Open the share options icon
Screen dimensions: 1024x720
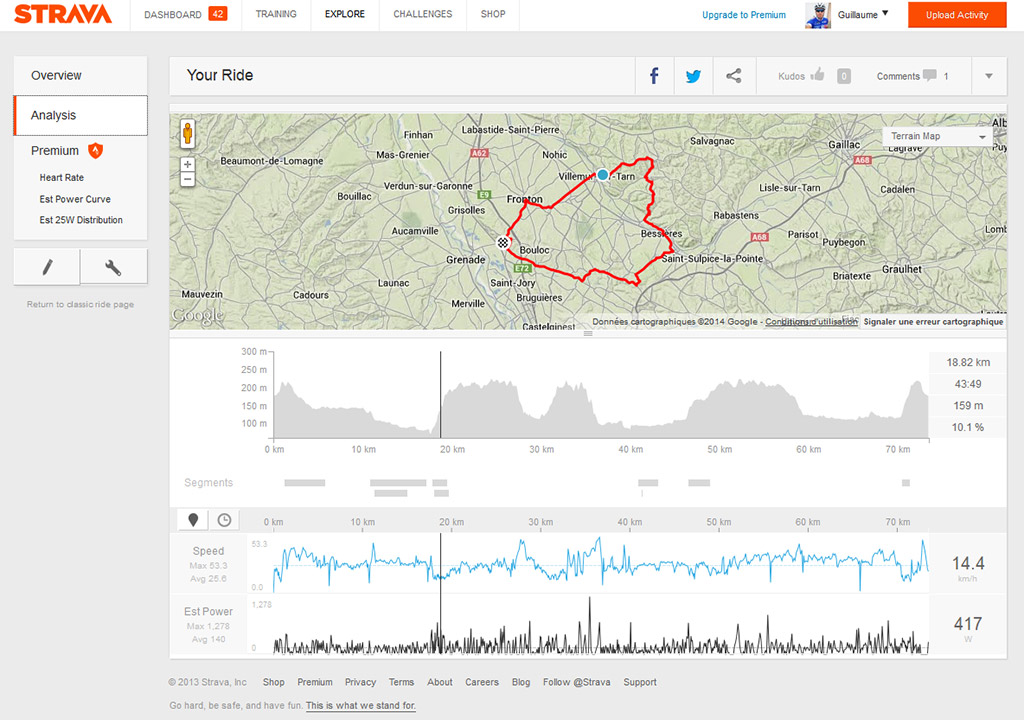[x=734, y=76]
